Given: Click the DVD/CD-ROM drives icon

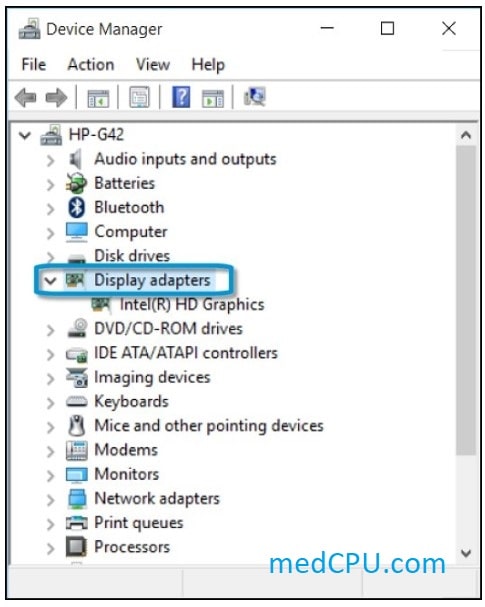Looking at the screenshot, I should point(77,328).
